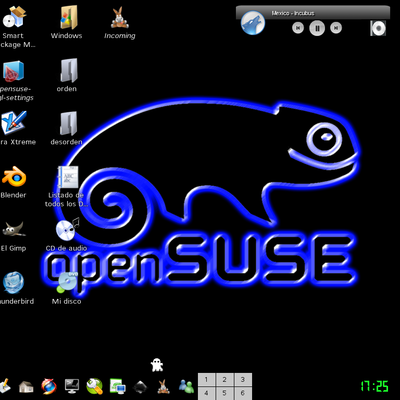Screen dimensions: 400x400
Task: Open the Listado de todos los D... document
Action: [68, 177]
